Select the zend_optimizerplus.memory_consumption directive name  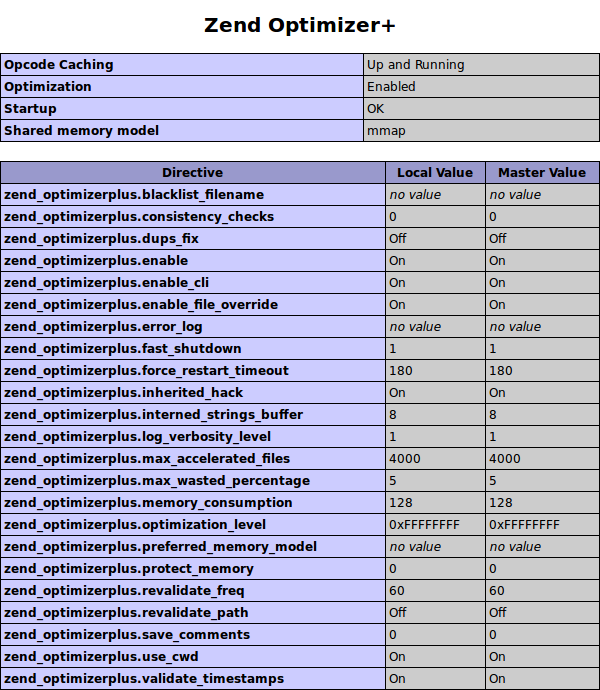pyautogui.click(x=148, y=503)
